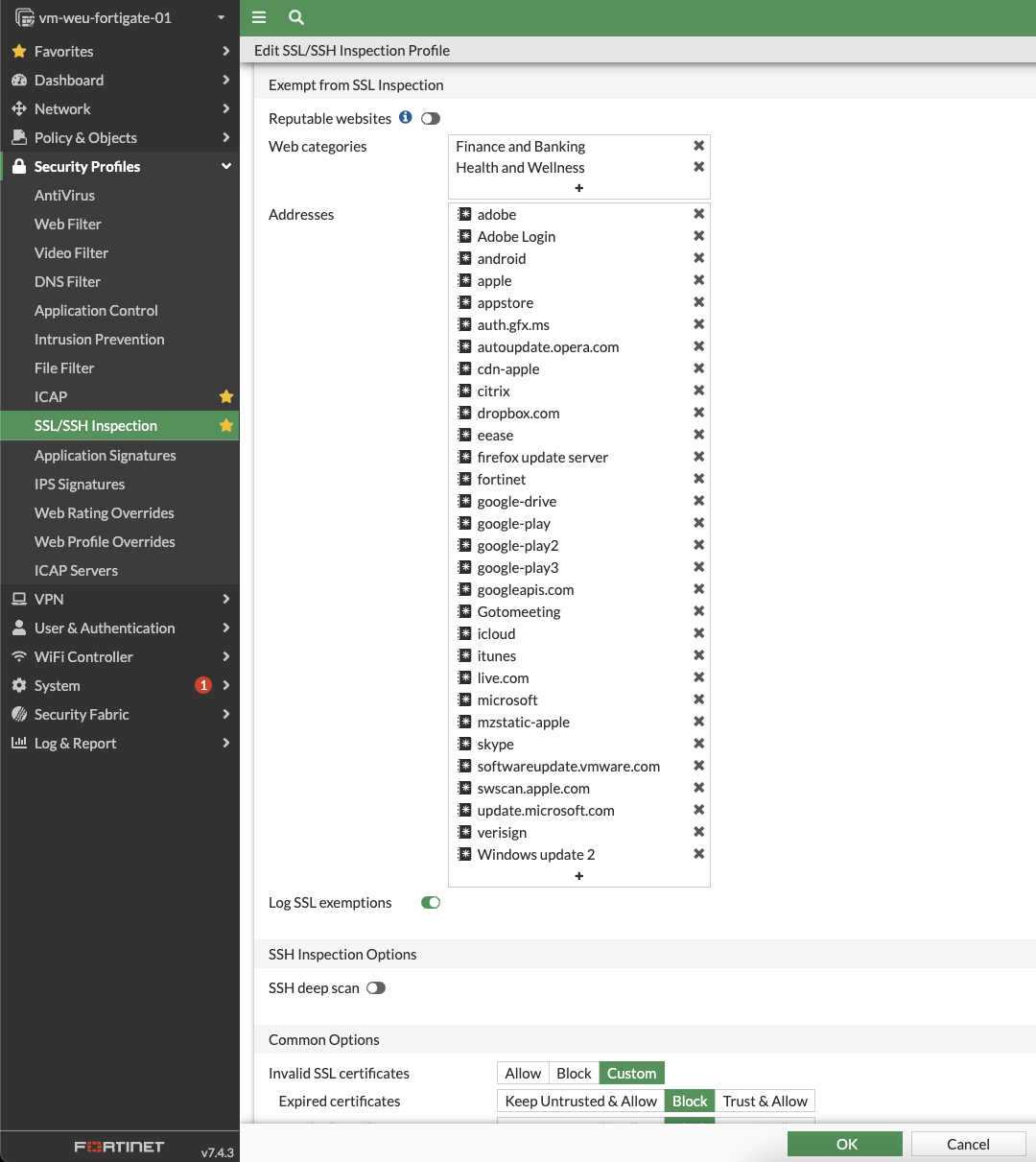The width and height of the screenshot is (1036, 1162).
Task: Click the info icon beside Reputable websites
Action: pyautogui.click(x=406, y=117)
